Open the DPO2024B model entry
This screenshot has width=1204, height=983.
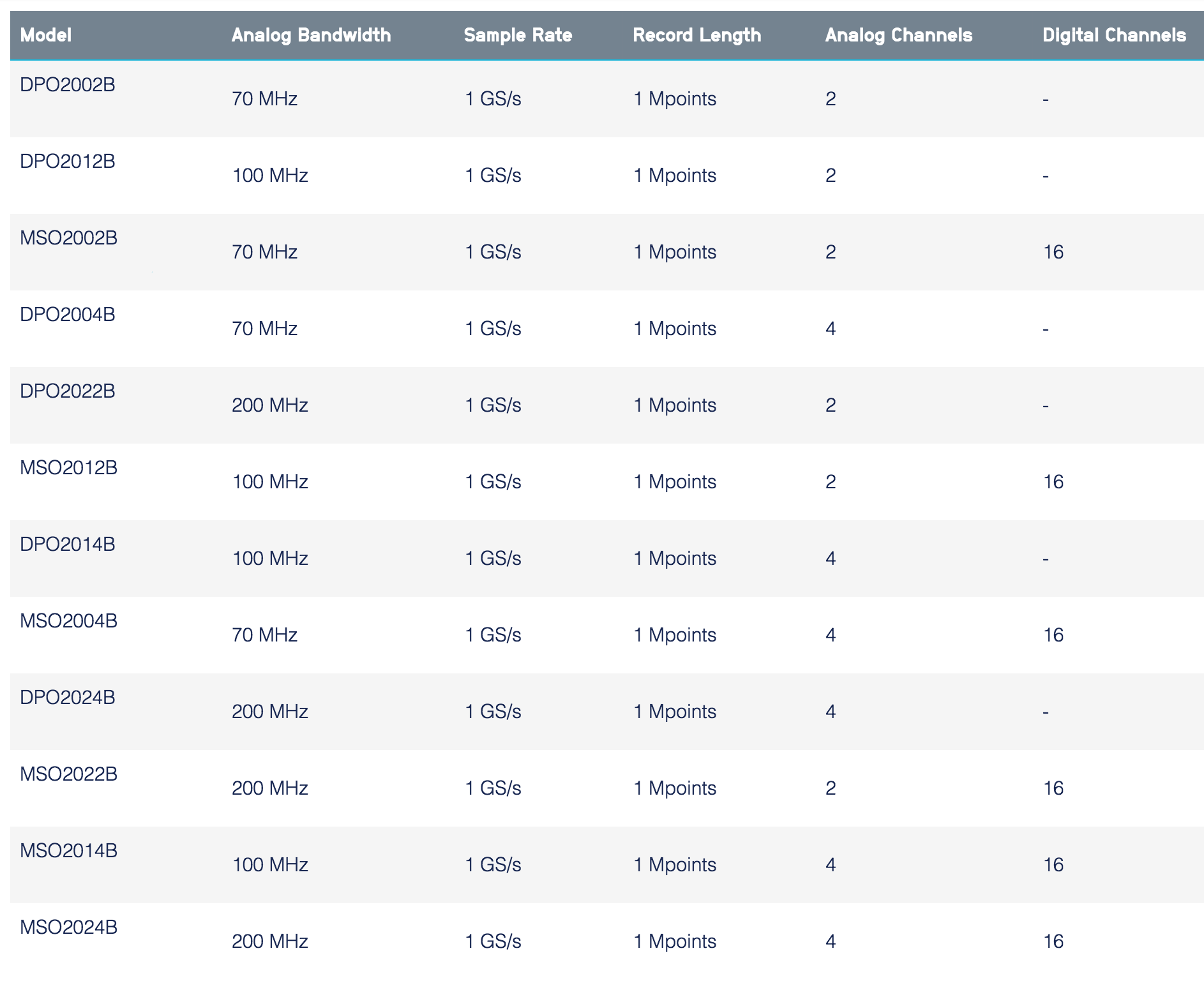[68, 698]
